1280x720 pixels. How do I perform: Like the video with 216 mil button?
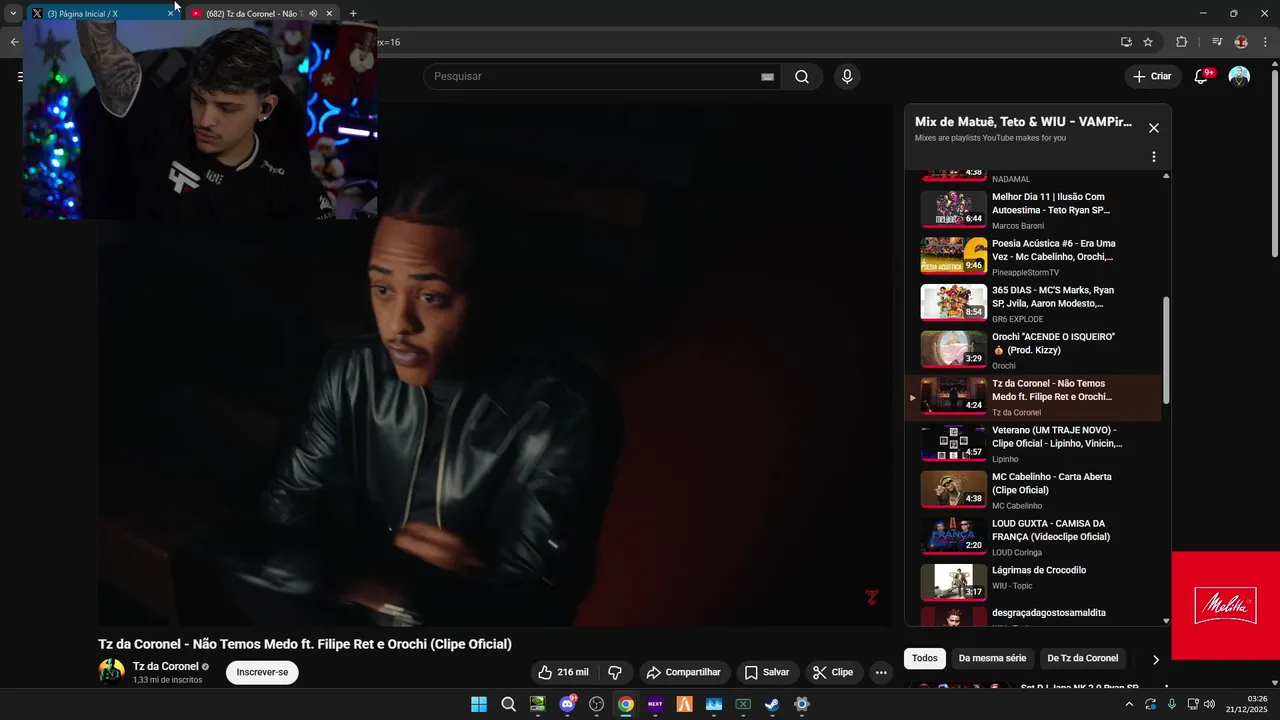click(563, 672)
